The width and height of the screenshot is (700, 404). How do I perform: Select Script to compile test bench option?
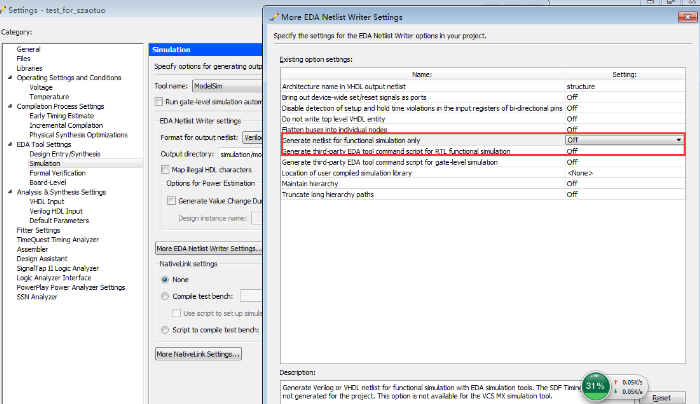(x=165, y=329)
